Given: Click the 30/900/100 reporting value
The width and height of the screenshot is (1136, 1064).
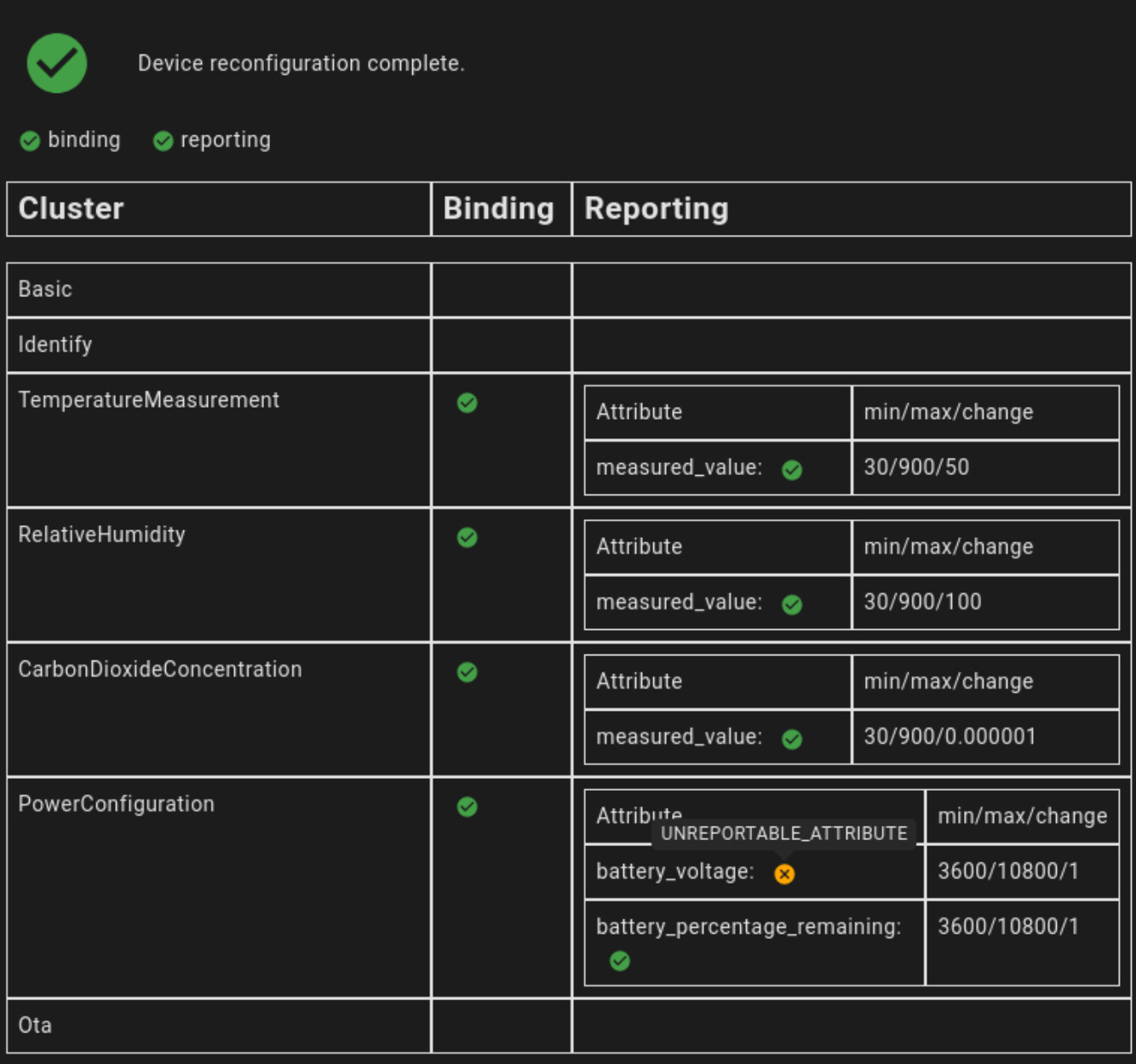Looking at the screenshot, I should pos(922,601).
